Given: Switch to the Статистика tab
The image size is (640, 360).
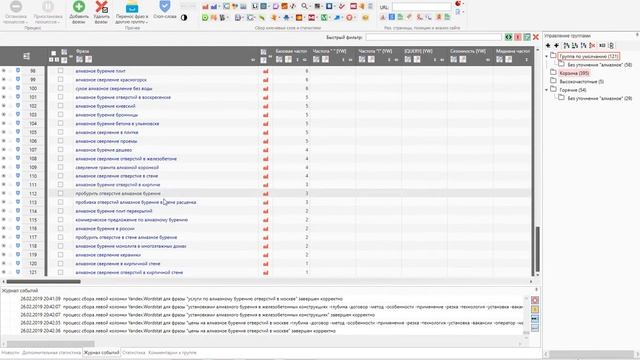Looking at the screenshot, I should click(133, 352).
